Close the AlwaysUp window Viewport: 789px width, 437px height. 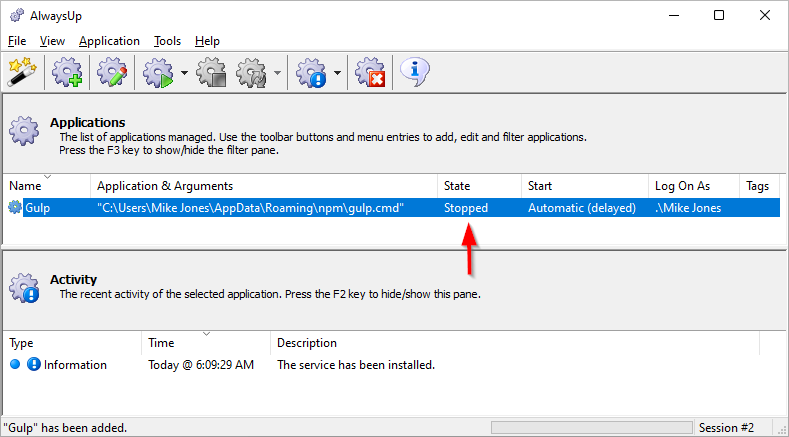point(765,16)
